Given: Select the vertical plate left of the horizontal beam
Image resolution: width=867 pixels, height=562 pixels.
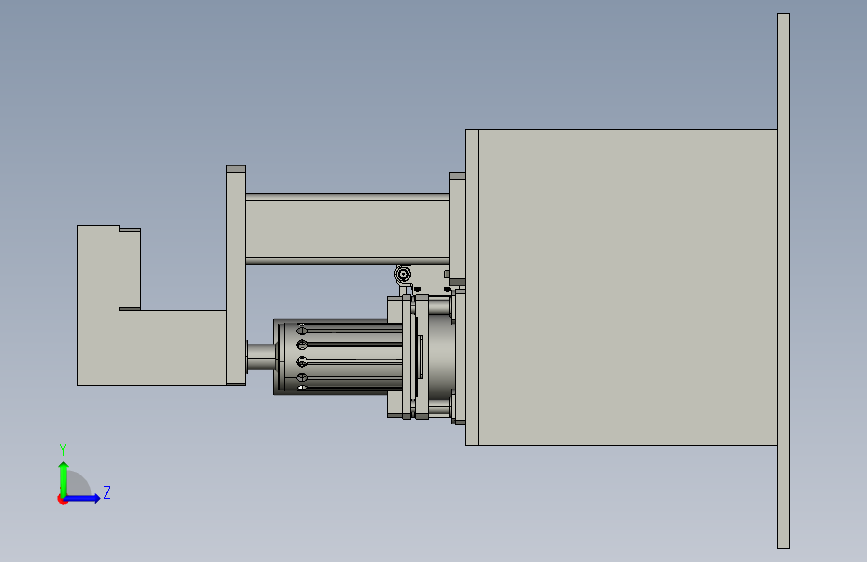Looking at the screenshot, I should [x=236, y=275].
